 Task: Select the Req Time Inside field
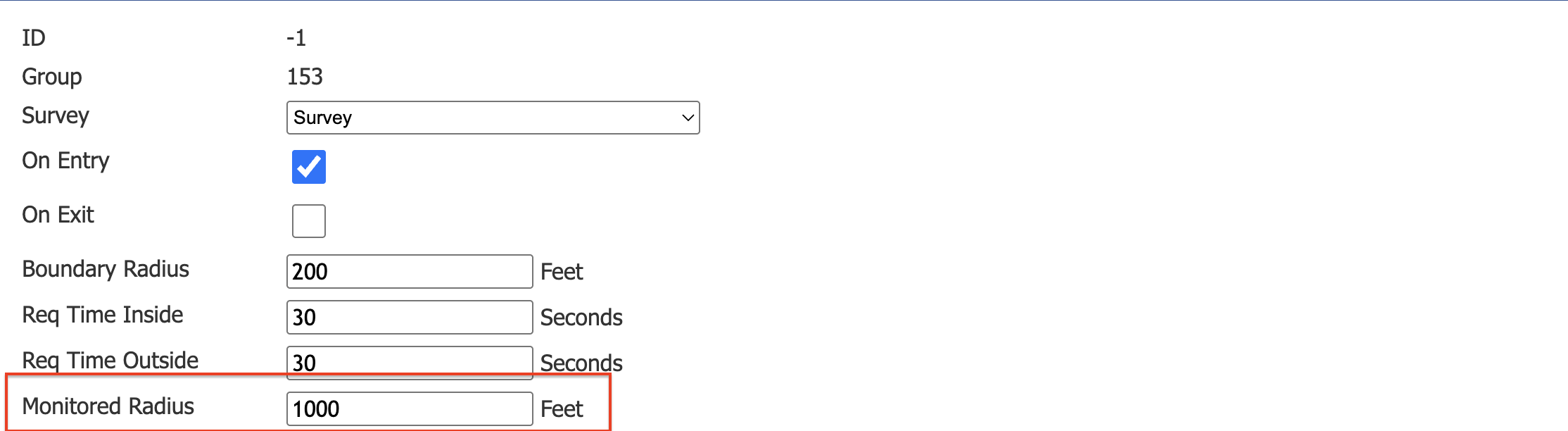(x=408, y=317)
